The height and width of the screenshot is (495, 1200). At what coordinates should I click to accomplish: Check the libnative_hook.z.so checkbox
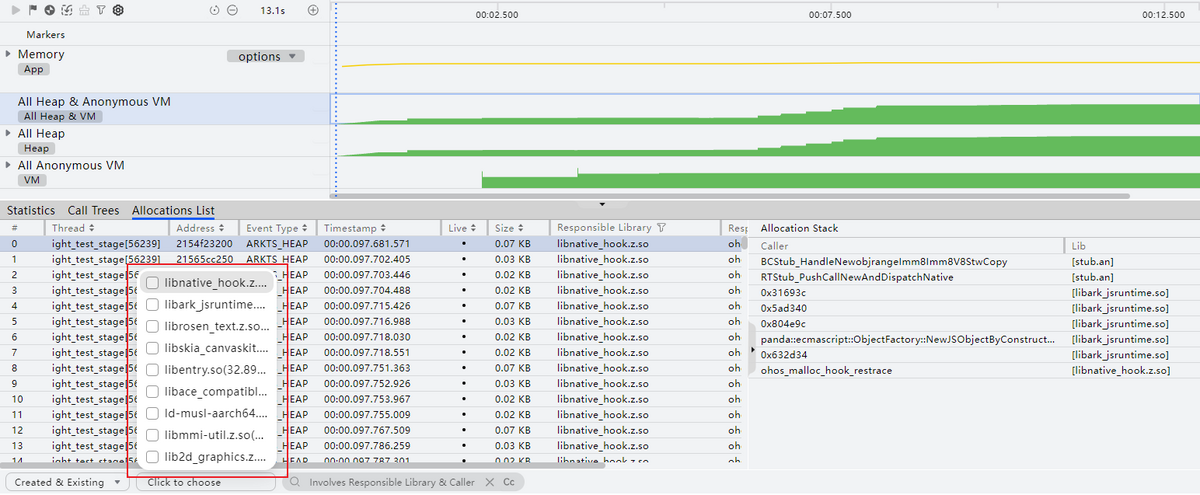152,283
